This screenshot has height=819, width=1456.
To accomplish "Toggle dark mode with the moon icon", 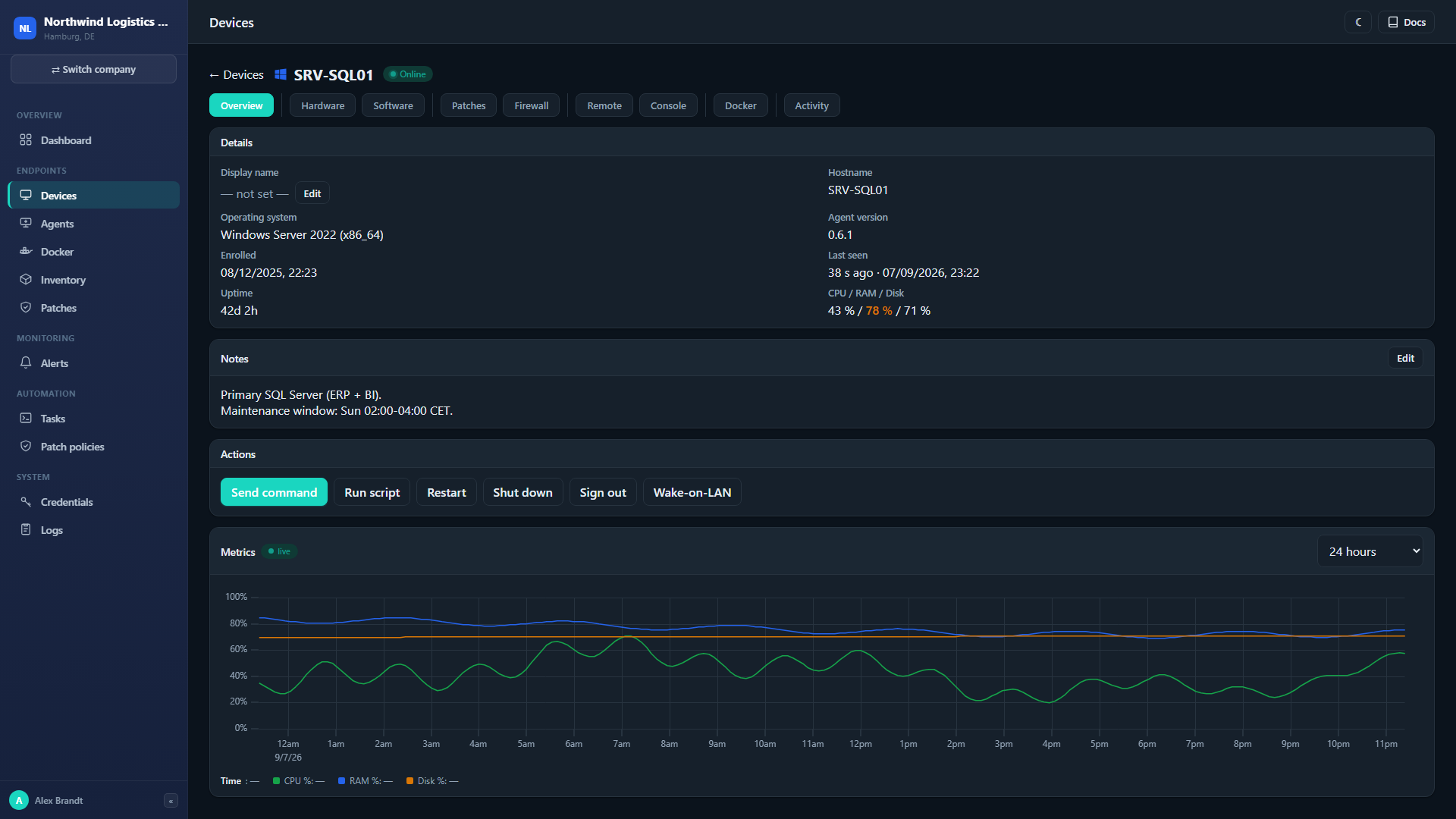I will (1358, 22).
